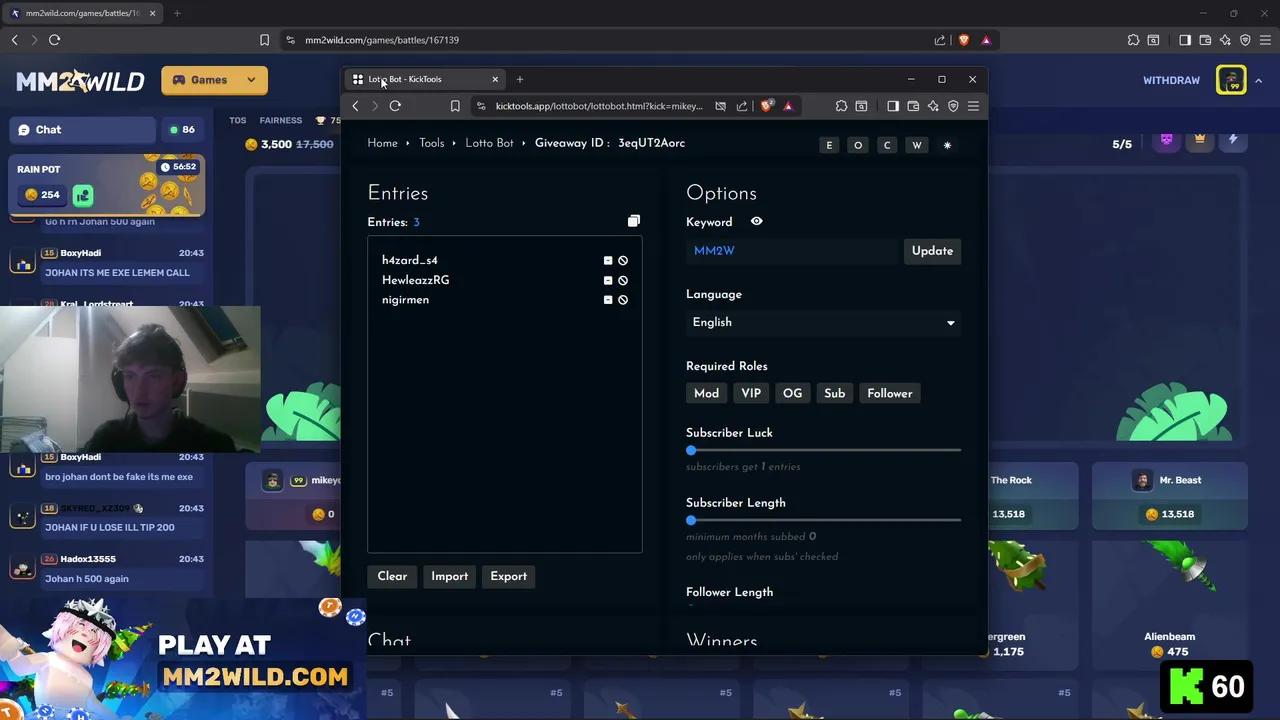Go to Tools in the breadcrumb

(431, 143)
